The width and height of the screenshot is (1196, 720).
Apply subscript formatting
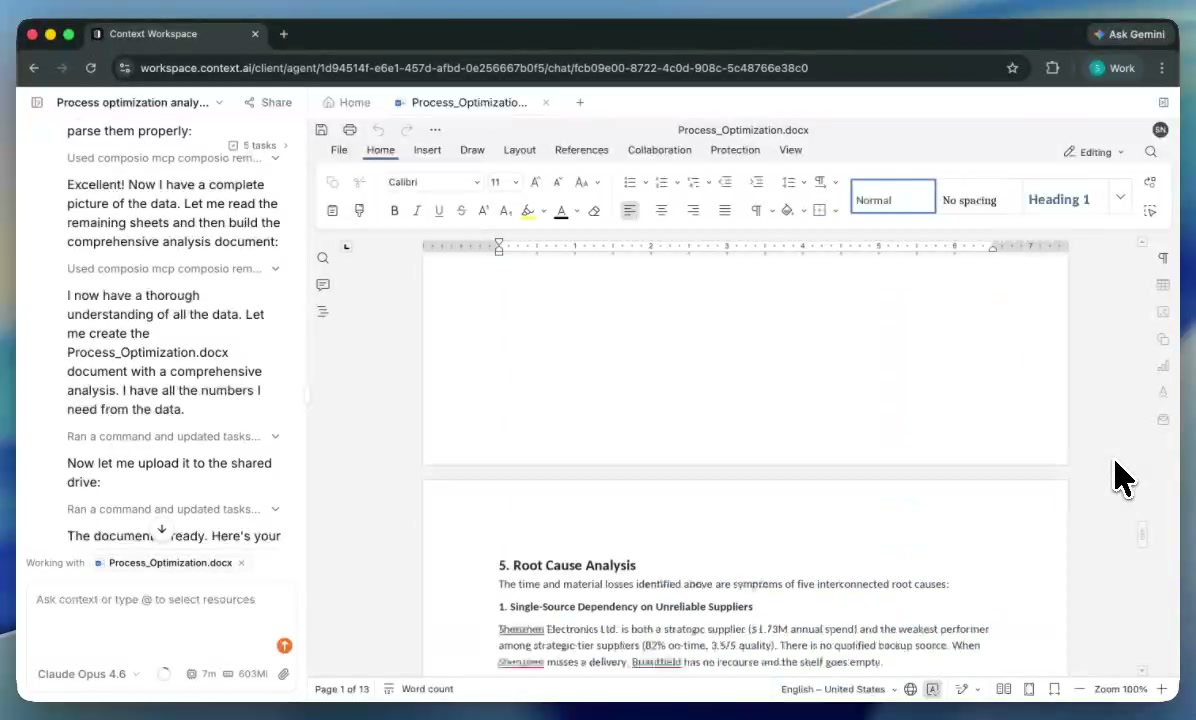click(x=505, y=211)
